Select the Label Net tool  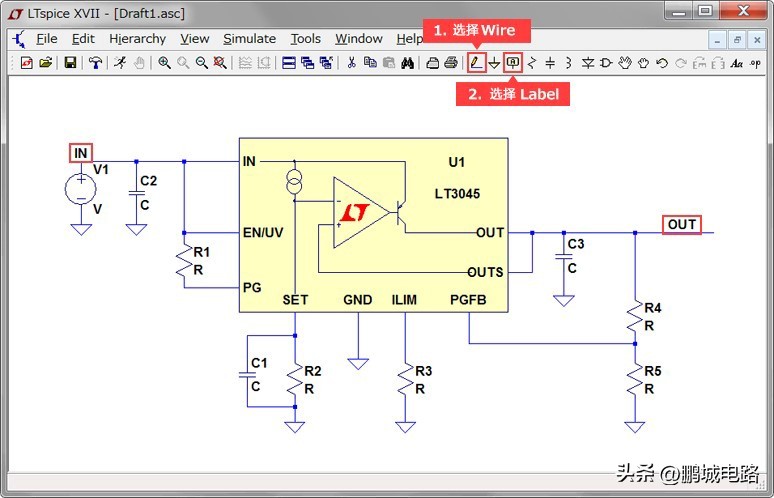513,63
